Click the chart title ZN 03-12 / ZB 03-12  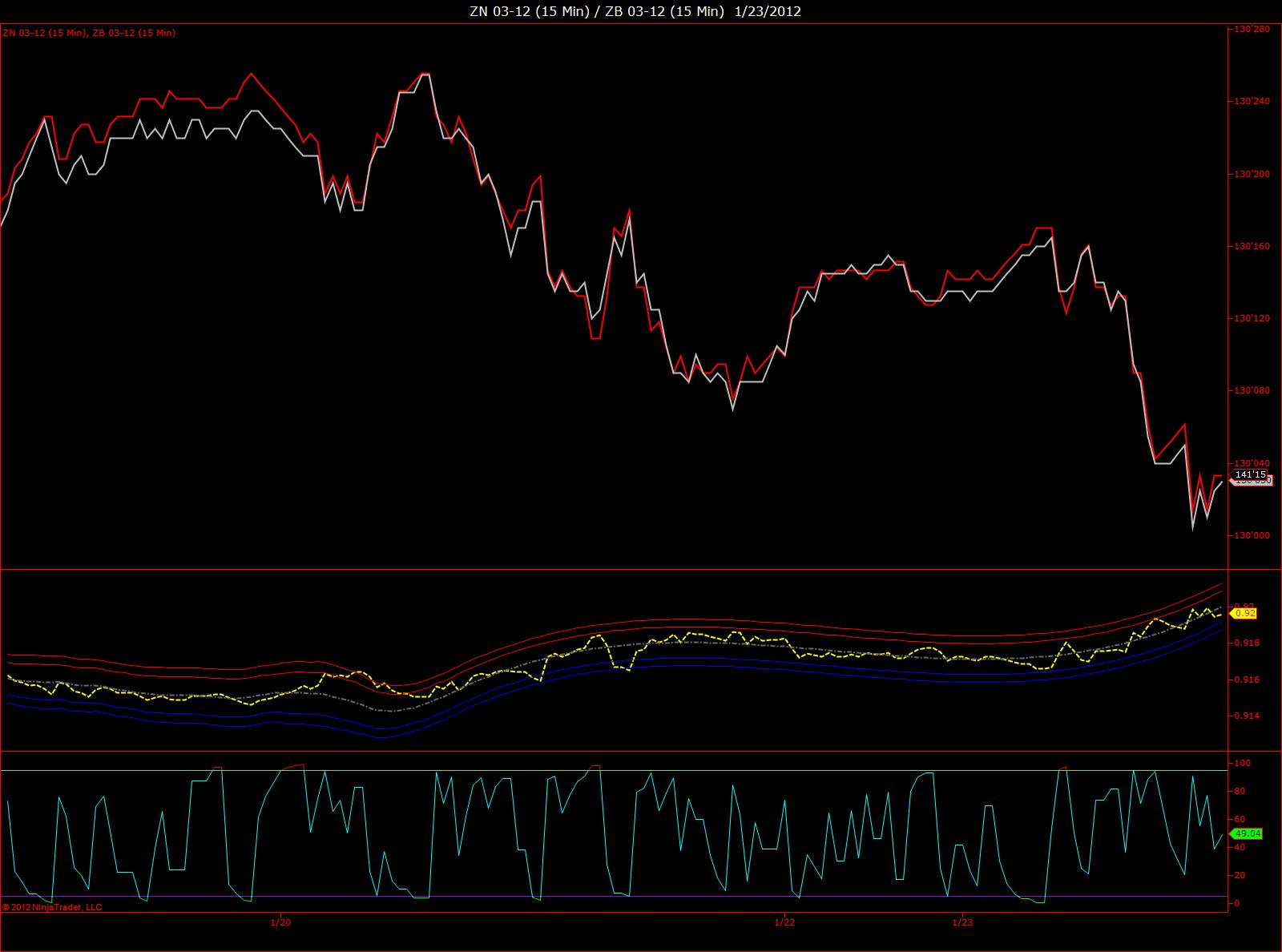point(635,11)
